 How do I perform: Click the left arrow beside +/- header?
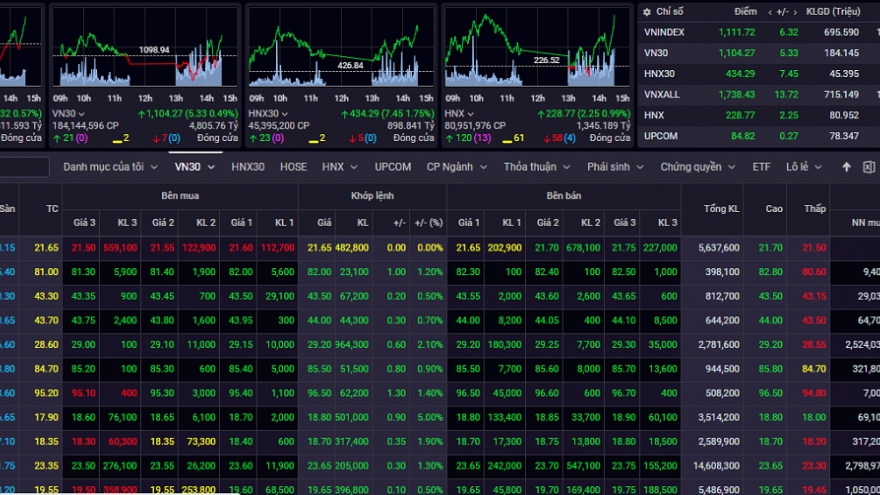pos(770,11)
